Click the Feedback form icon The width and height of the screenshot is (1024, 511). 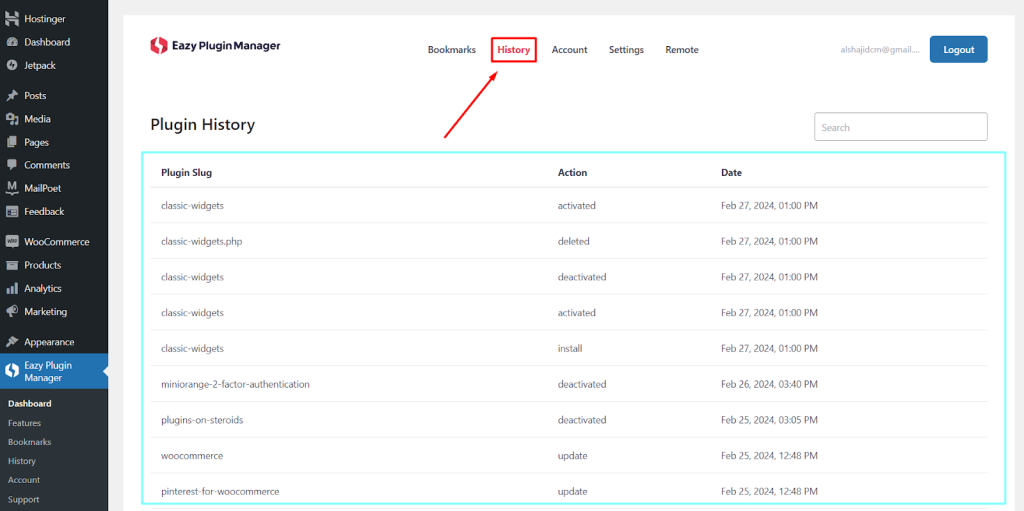[x=12, y=212]
